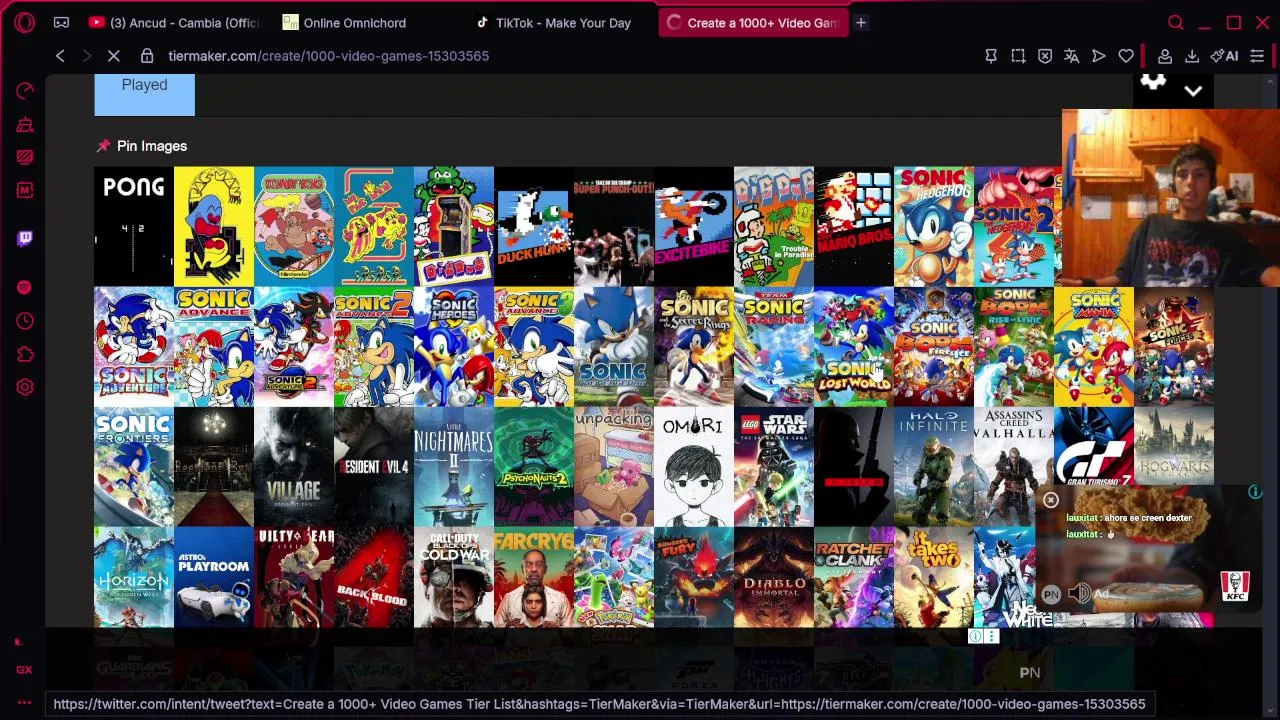Open History clock icon in sidebar
1280x720 pixels.
pos(25,321)
